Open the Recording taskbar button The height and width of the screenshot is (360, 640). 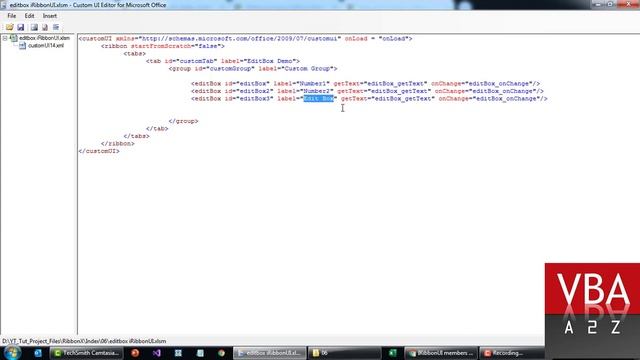click(x=511, y=353)
